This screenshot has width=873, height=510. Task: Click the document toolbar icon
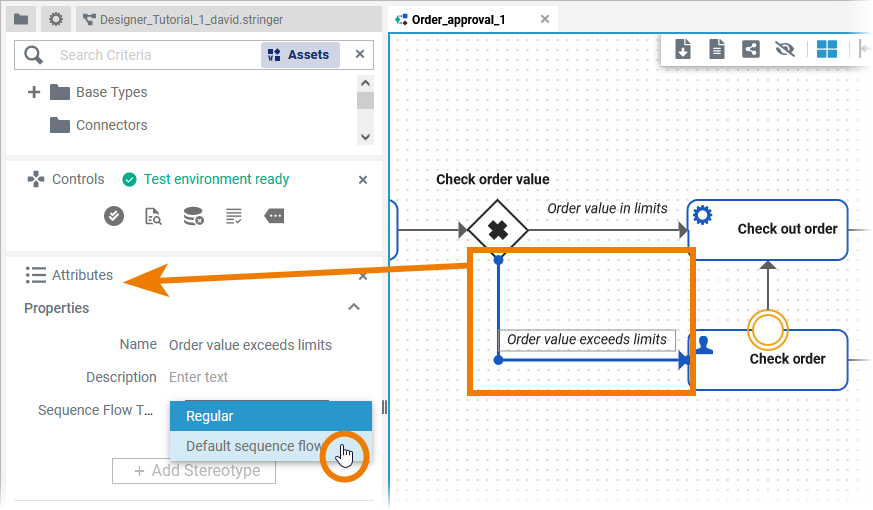[x=717, y=49]
